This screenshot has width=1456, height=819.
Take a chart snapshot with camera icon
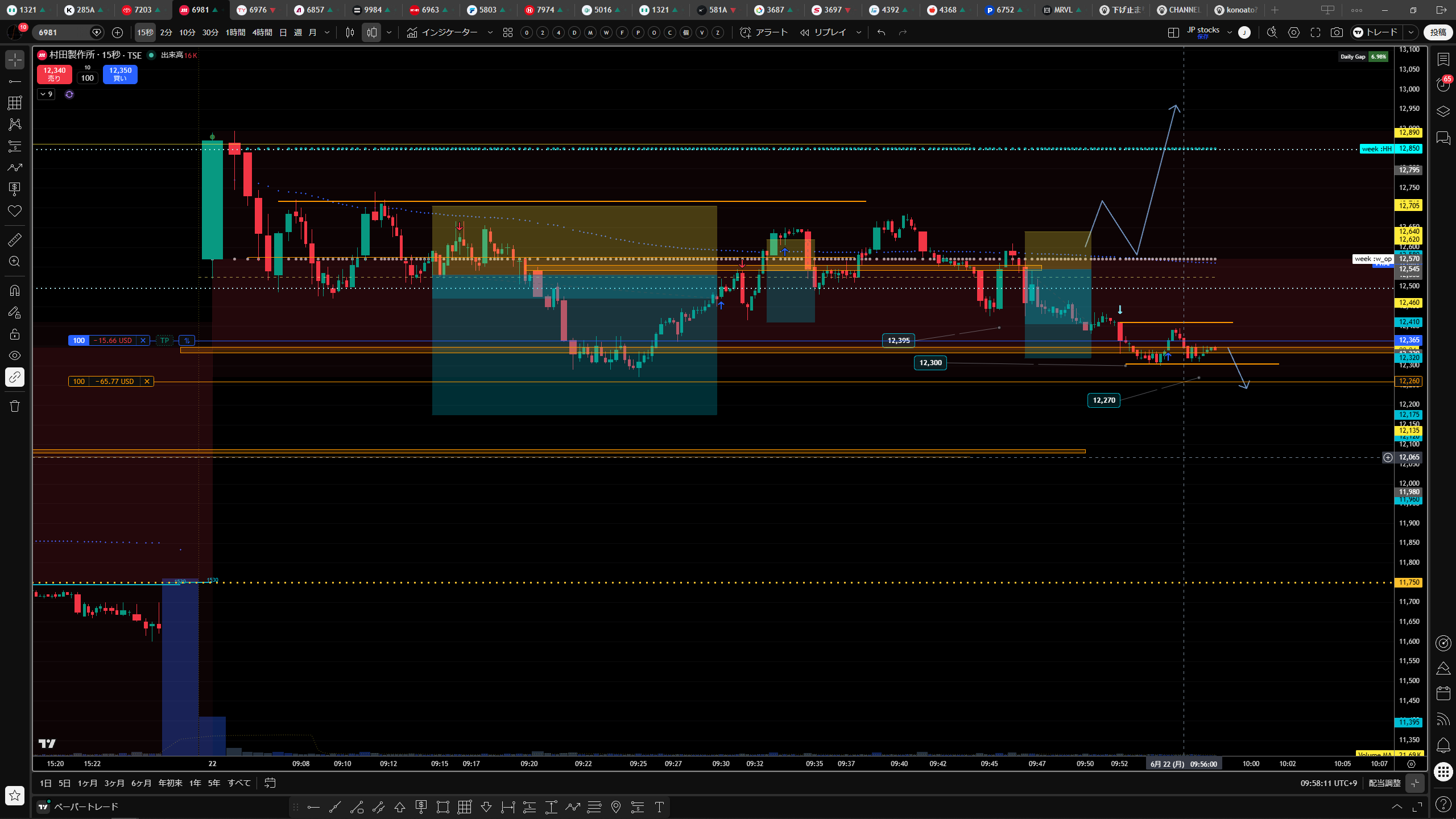click(x=1337, y=32)
